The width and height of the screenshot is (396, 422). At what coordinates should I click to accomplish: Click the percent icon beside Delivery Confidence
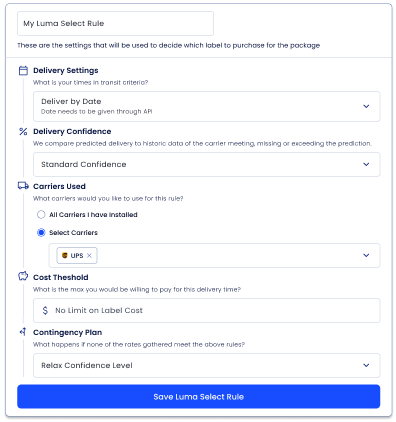pos(23,131)
